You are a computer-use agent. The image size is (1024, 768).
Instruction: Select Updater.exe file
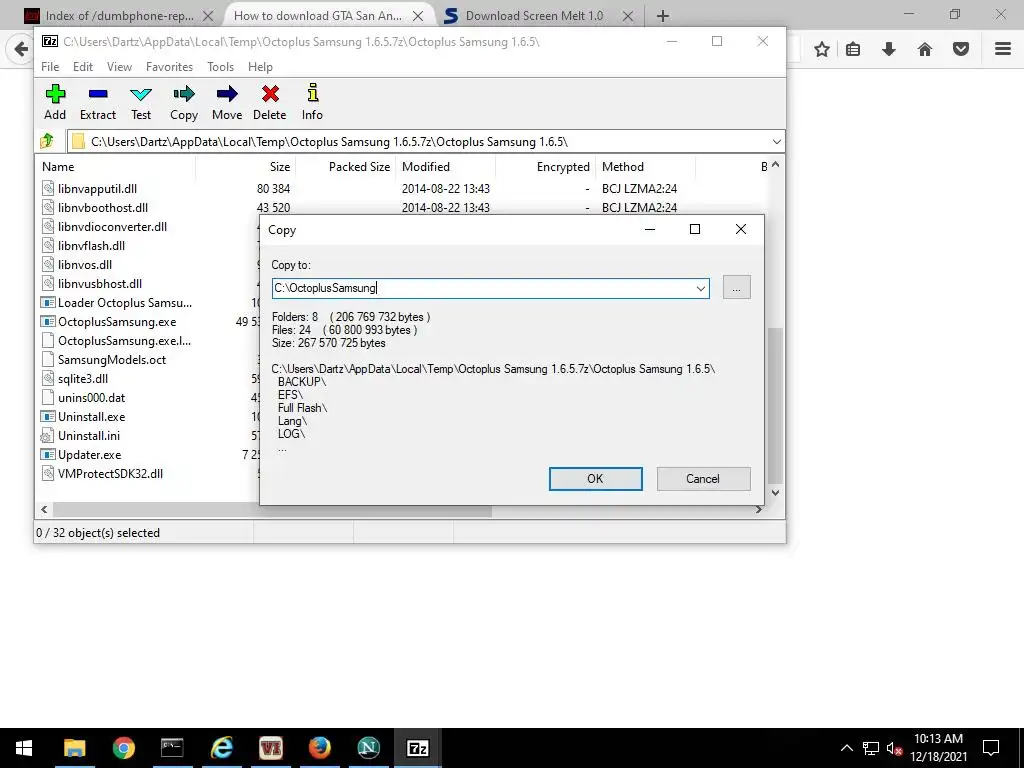pos(89,454)
